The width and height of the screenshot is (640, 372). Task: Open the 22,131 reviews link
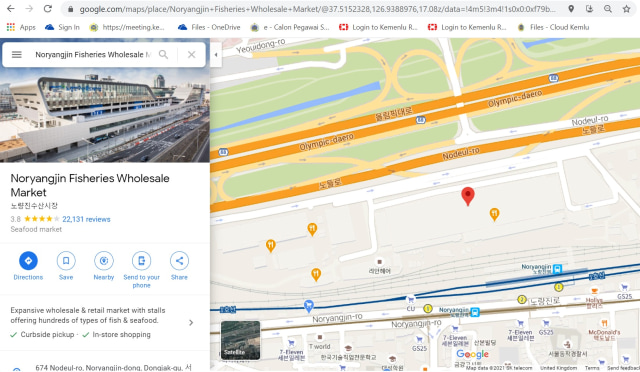(86, 219)
